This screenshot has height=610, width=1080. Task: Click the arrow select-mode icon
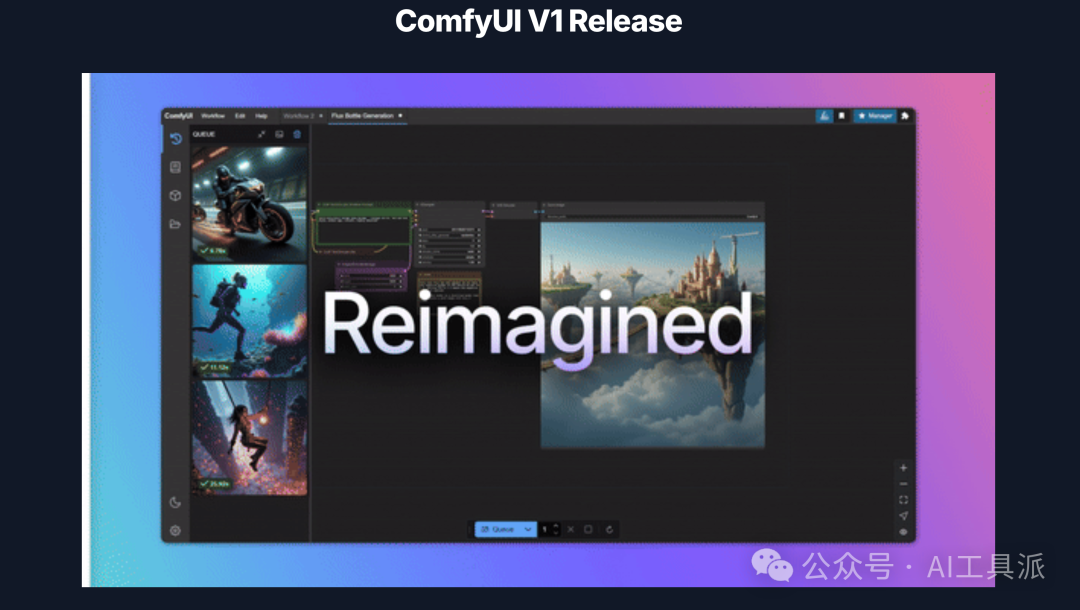(904, 516)
